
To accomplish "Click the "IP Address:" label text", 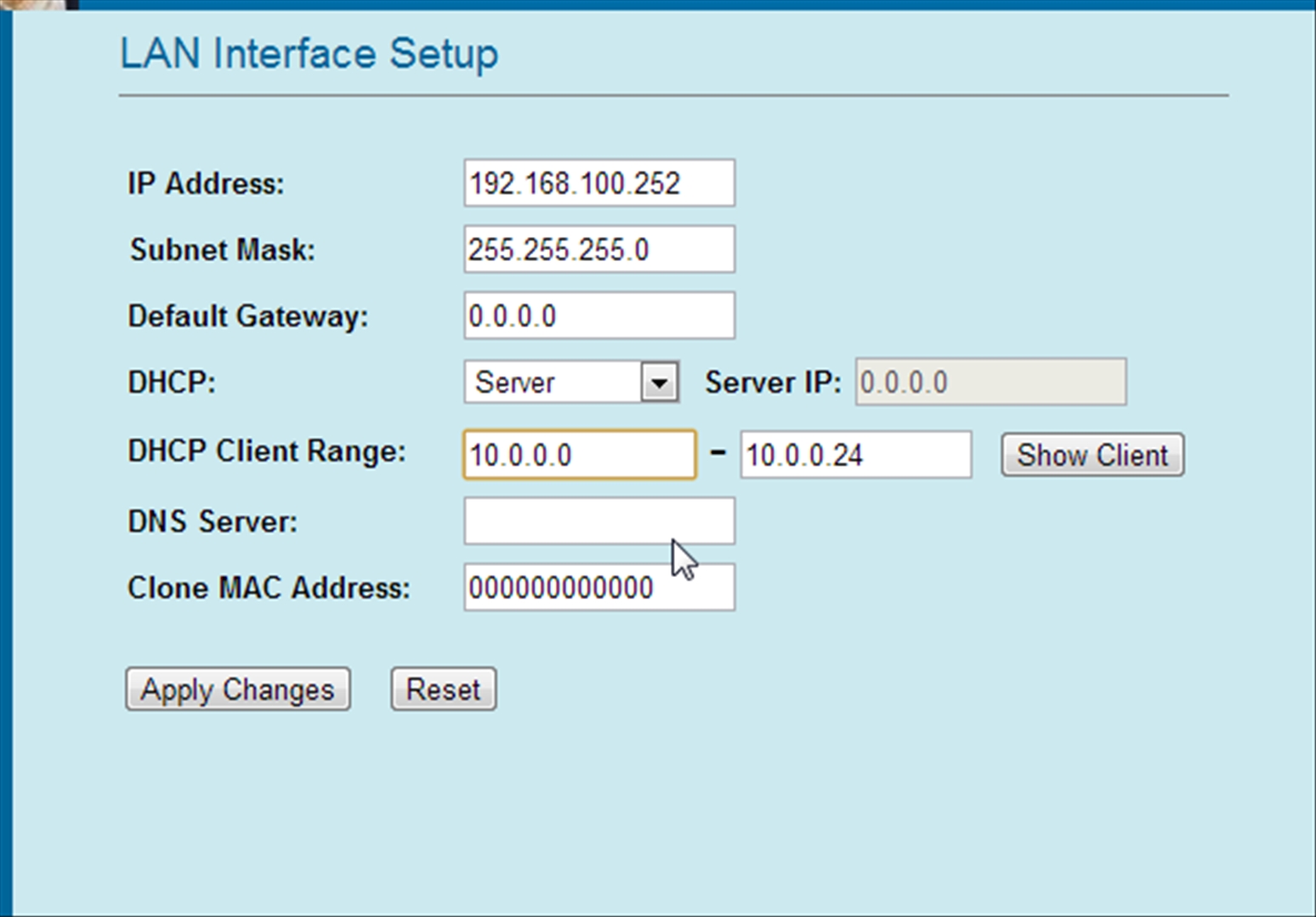I will pos(206,184).
